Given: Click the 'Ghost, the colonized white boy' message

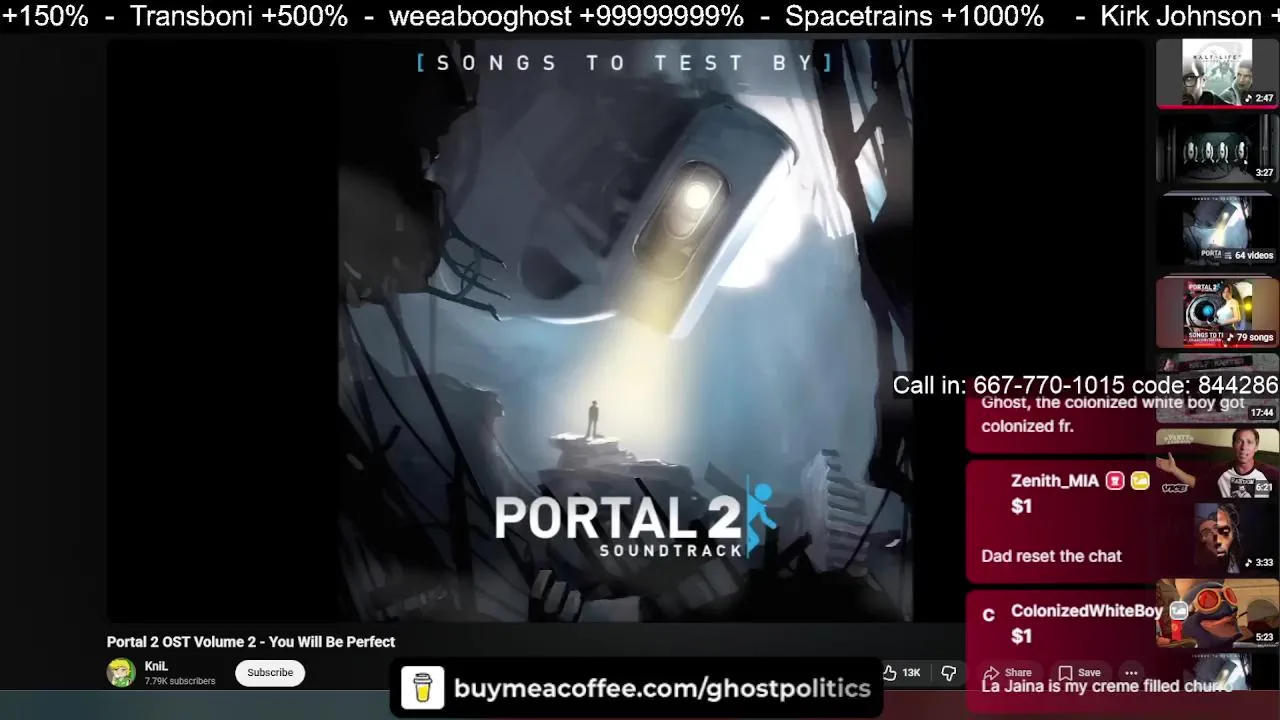Looking at the screenshot, I should tap(1112, 414).
